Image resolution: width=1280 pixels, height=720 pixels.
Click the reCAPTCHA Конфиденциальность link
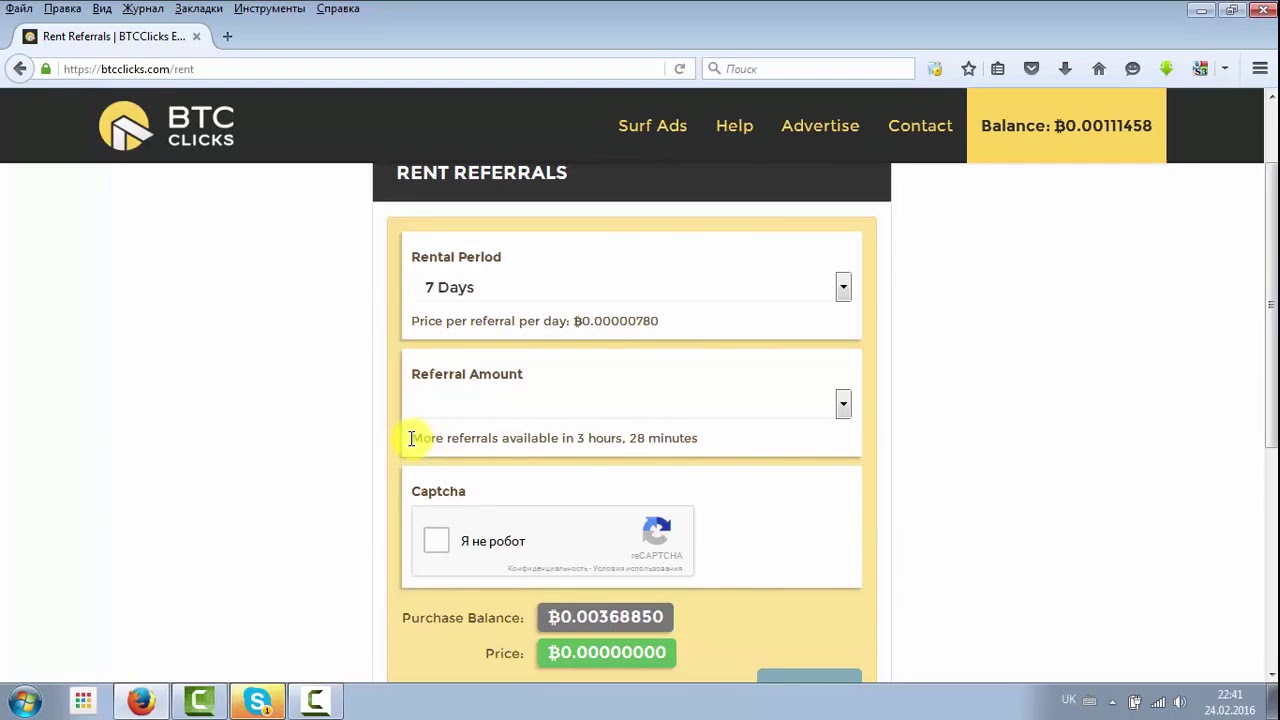[x=548, y=569]
